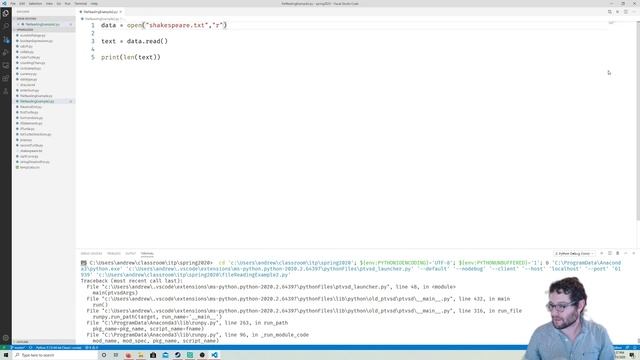Open the Windows Start menu

pyautogui.click(x=6, y=355)
